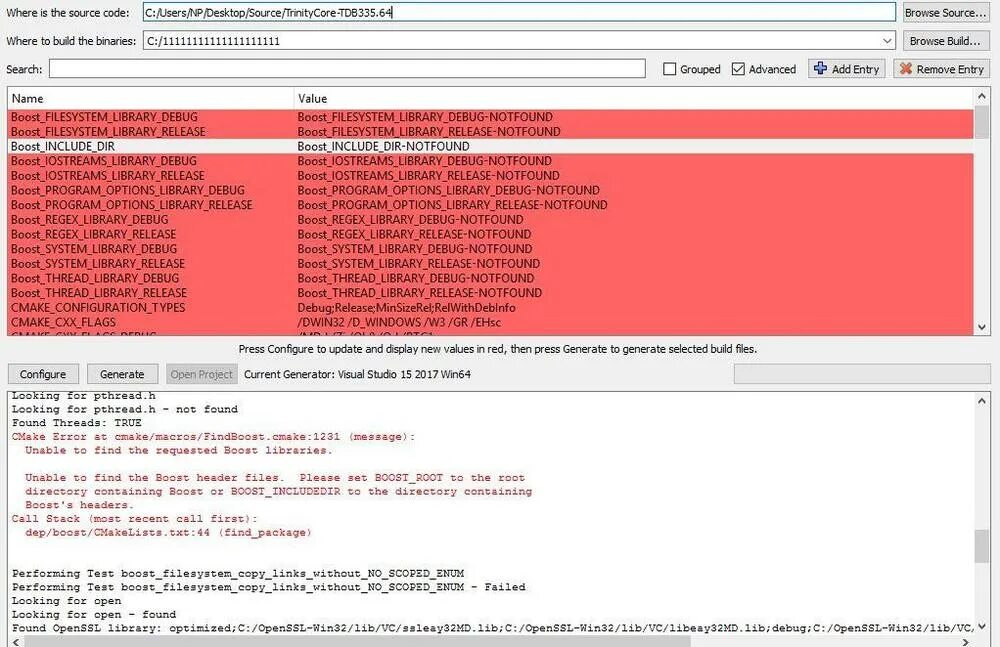The width and height of the screenshot is (1000, 647).
Task: Click the blue plus icon on Add Entry
Action: tap(820, 68)
